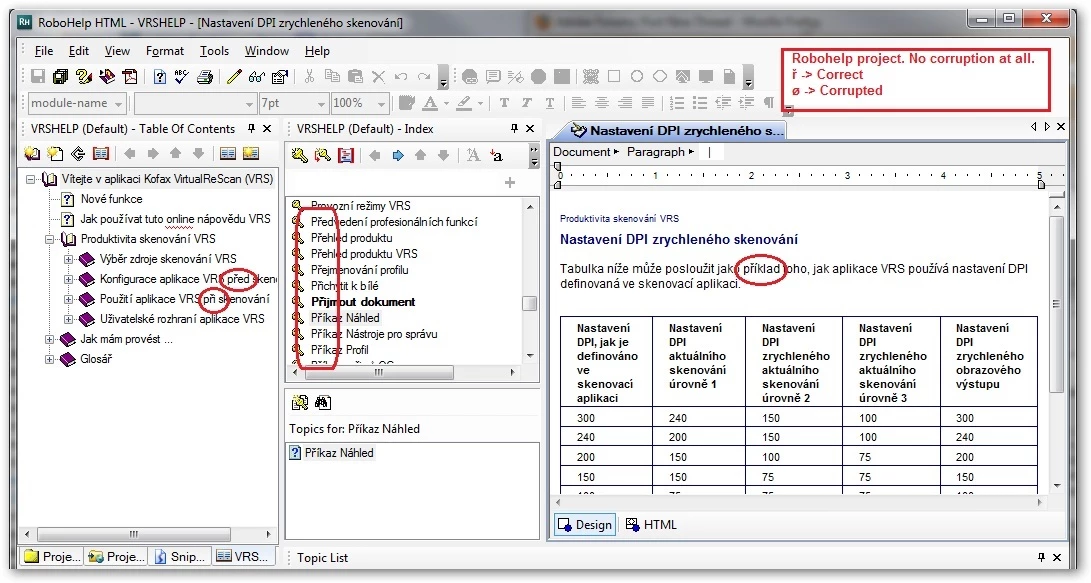Image resolution: width=1091 pixels, height=583 pixels.
Task: Click the highlighter pen color icon
Action: click(464, 104)
